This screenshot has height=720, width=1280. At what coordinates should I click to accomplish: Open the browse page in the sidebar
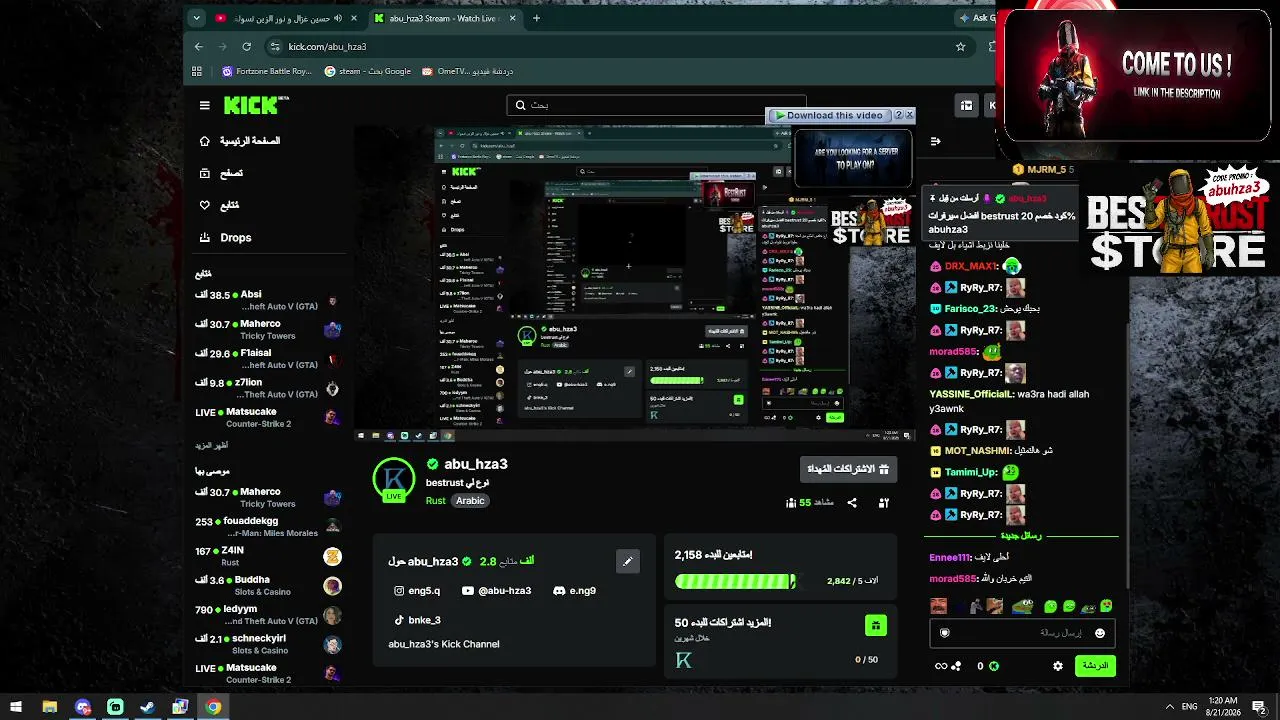point(221,173)
